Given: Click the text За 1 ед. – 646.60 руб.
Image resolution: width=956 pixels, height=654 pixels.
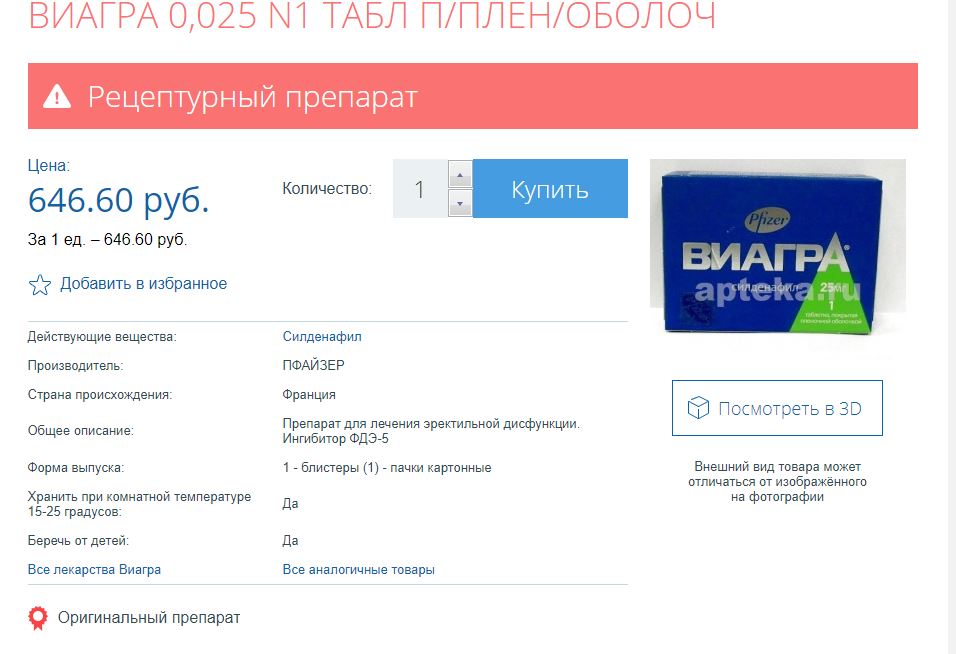Looking at the screenshot, I should (x=107, y=240).
